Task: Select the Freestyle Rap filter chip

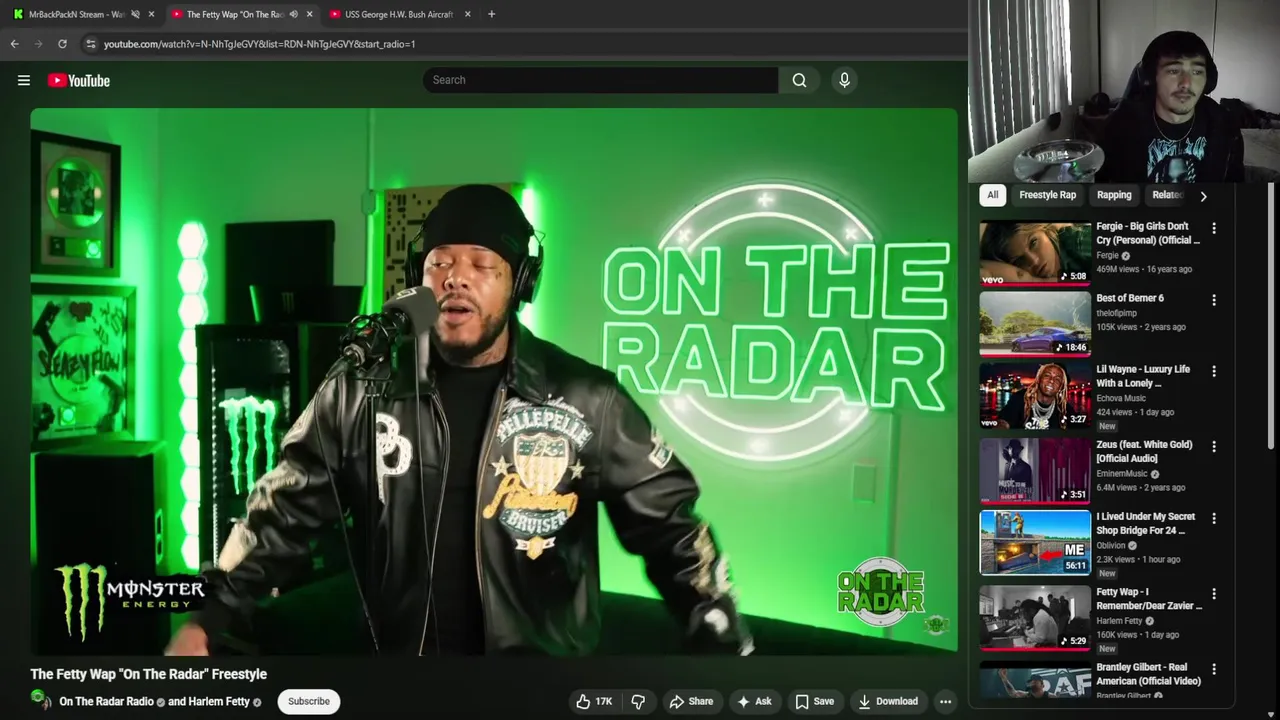Action: (x=1047, y=195)
